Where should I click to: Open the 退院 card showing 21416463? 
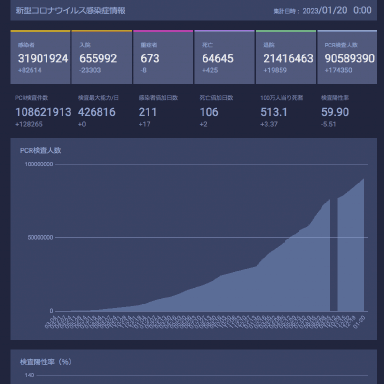pos(286,57)
